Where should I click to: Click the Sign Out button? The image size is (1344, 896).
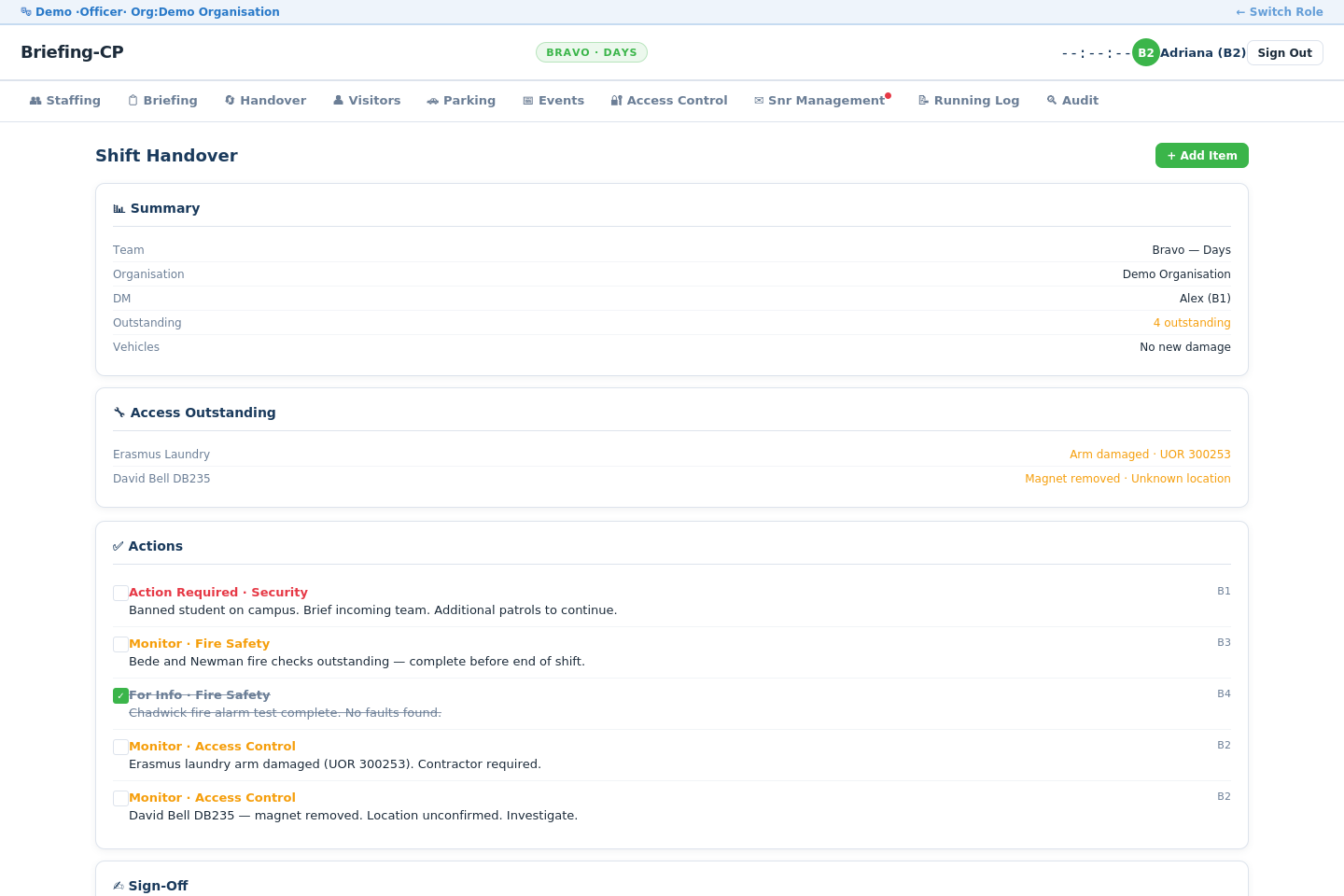coord(1285,53)
